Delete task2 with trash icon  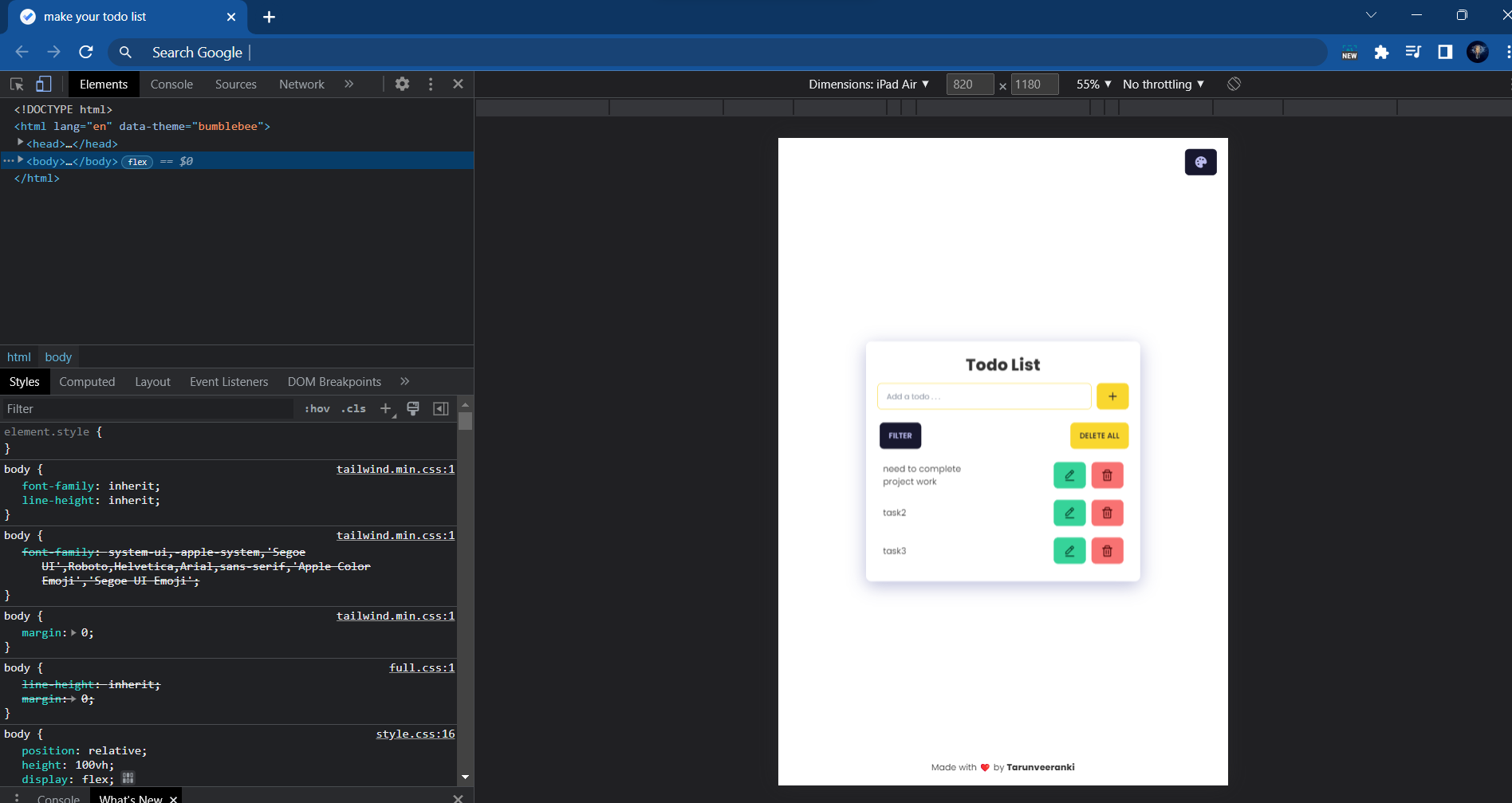(1107, 513)
